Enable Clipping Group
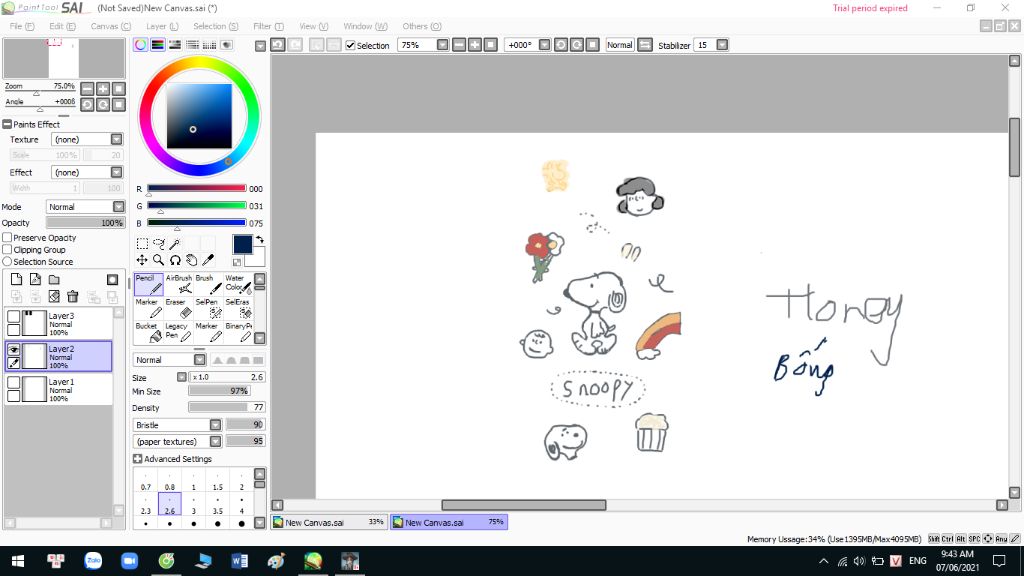The width and height of the screenshot is (1024, 576). click(x=7, y=249)
